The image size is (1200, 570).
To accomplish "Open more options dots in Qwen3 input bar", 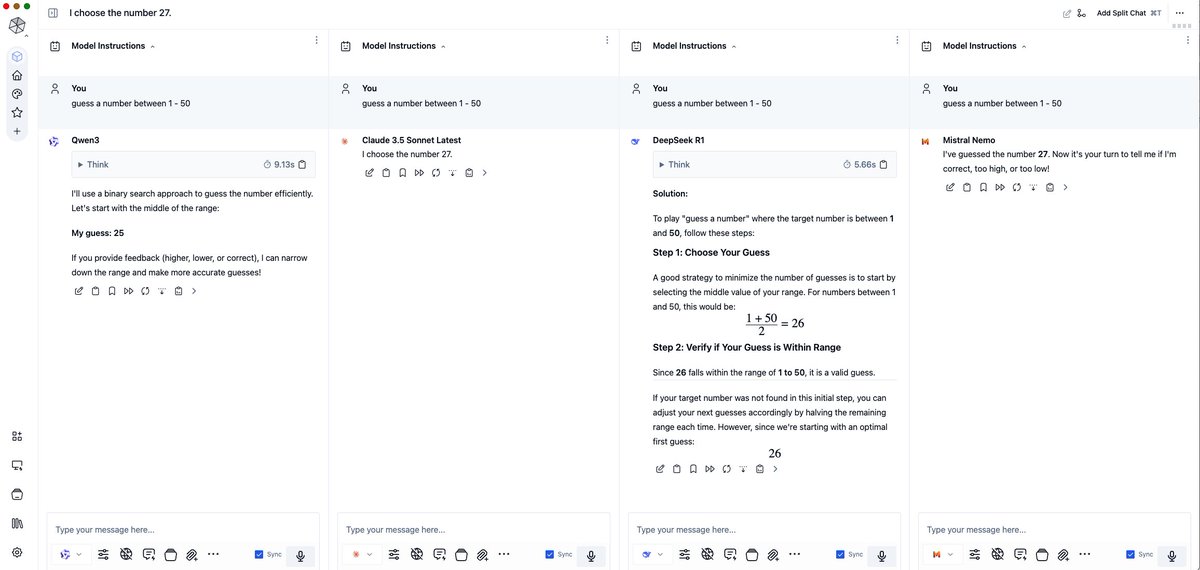I will point(213,554).
